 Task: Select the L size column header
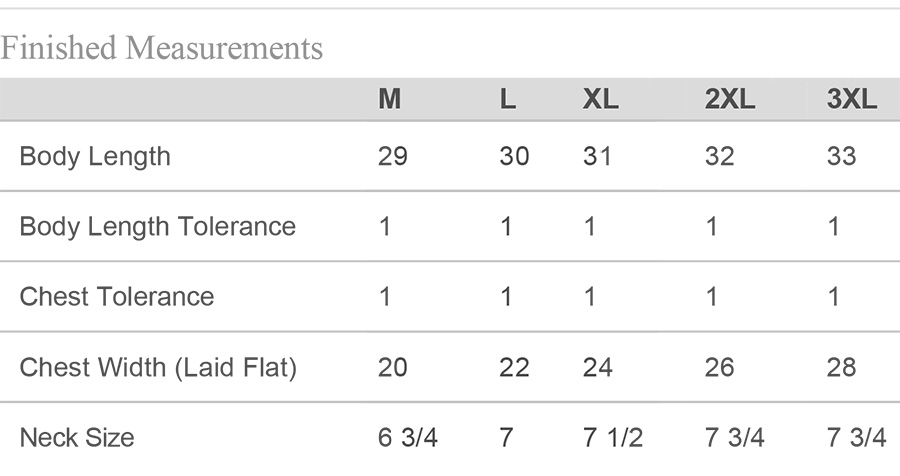(507, 99)
